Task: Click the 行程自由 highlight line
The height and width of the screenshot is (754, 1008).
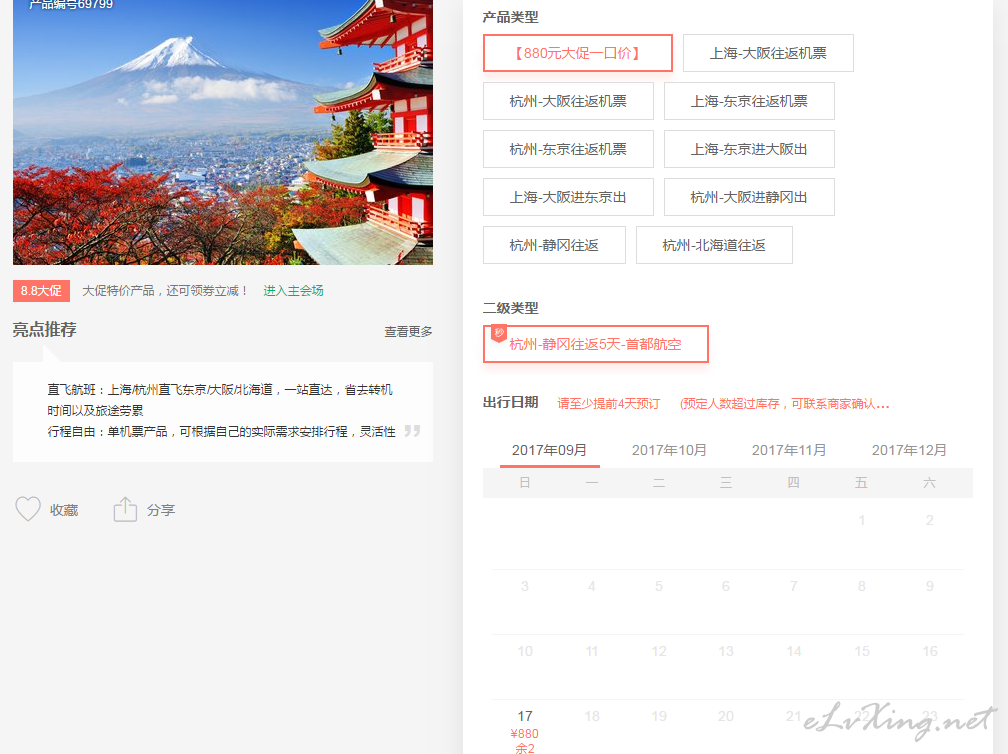Action: coord(221,431)
